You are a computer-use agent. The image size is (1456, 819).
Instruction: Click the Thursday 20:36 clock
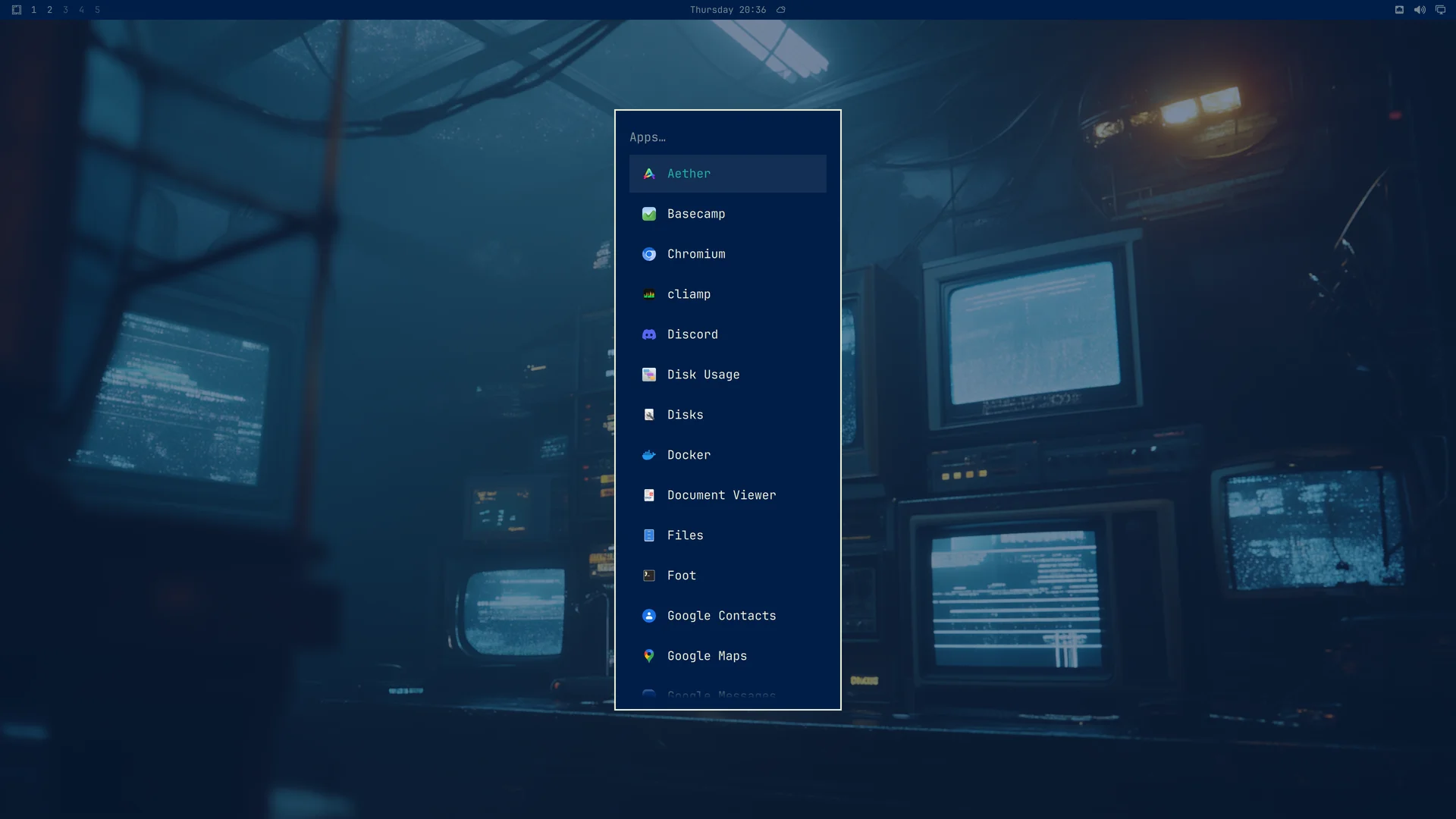(728, 10)
